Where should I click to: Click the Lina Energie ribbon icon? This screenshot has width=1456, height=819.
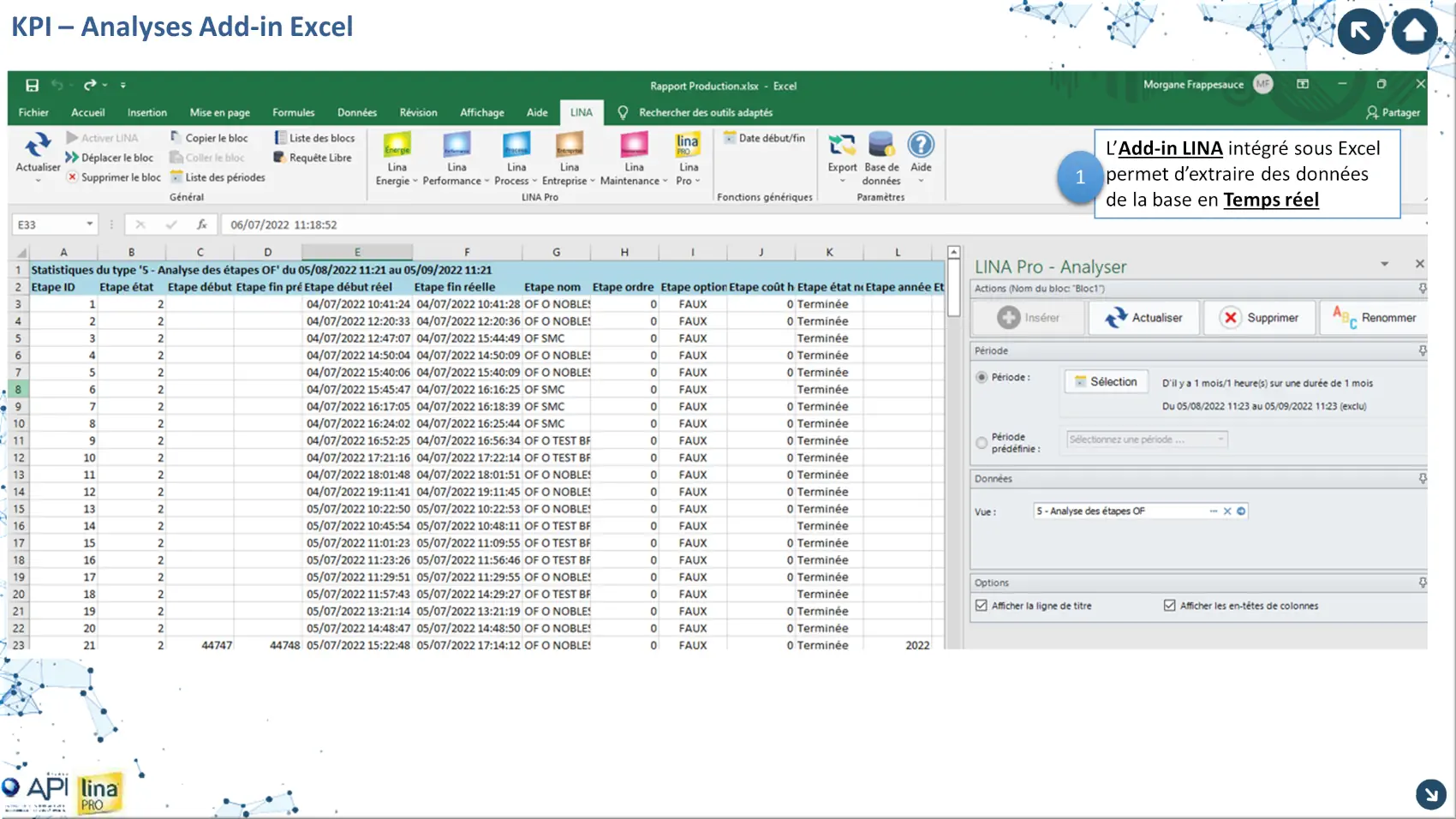397,146
